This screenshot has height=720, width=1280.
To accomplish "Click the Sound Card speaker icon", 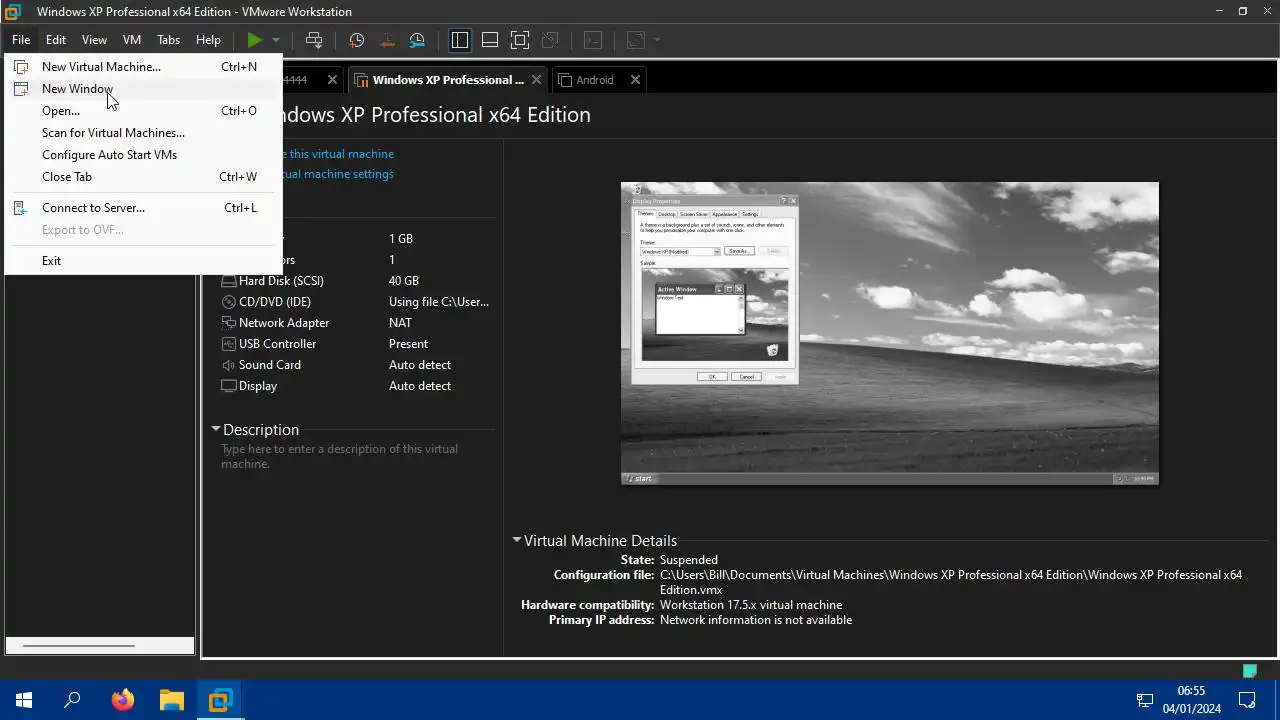I will 228,365.
